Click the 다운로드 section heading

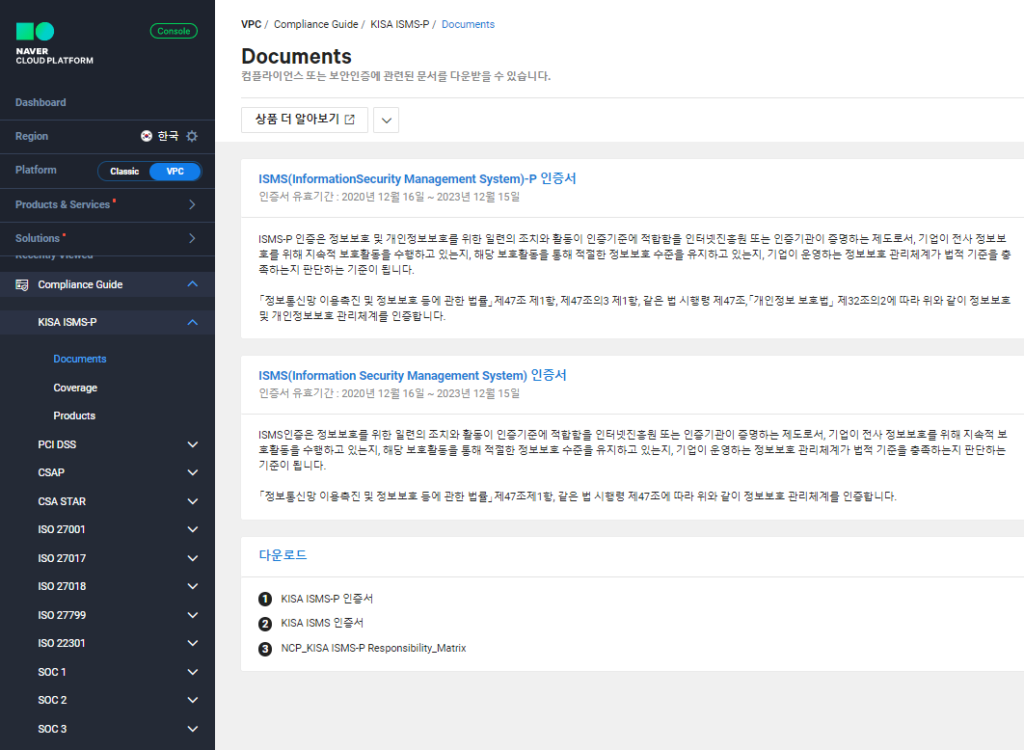(x=283, y=555)
